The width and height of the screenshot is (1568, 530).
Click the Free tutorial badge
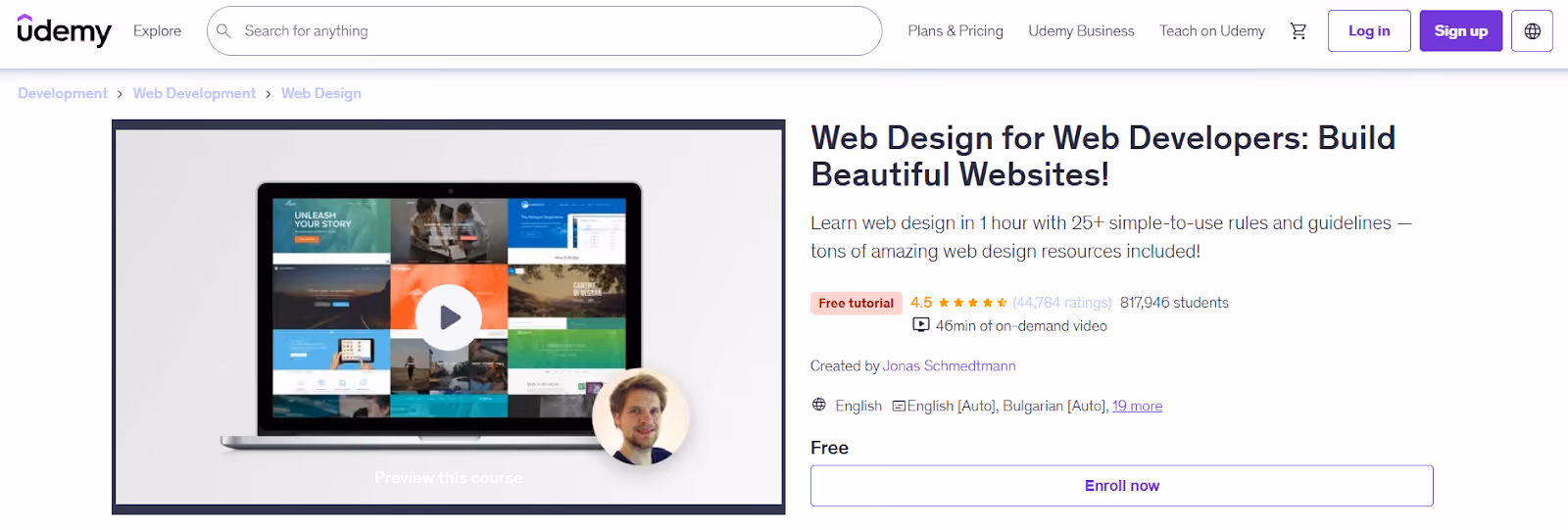(x=856, y=303)
